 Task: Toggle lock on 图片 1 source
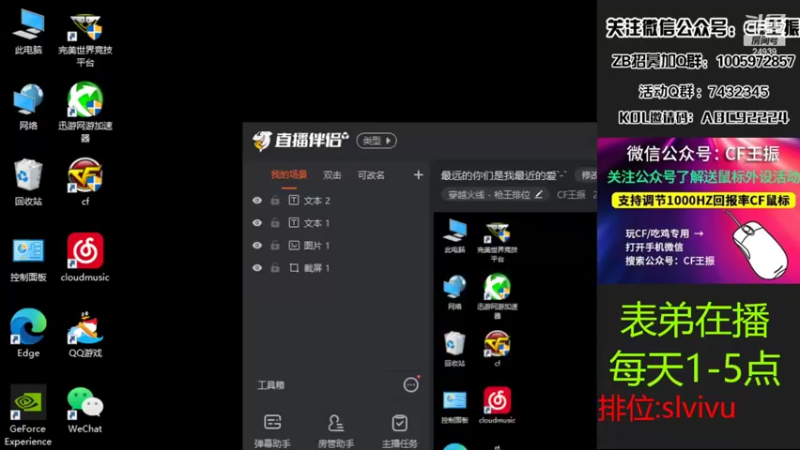[275, 245]
